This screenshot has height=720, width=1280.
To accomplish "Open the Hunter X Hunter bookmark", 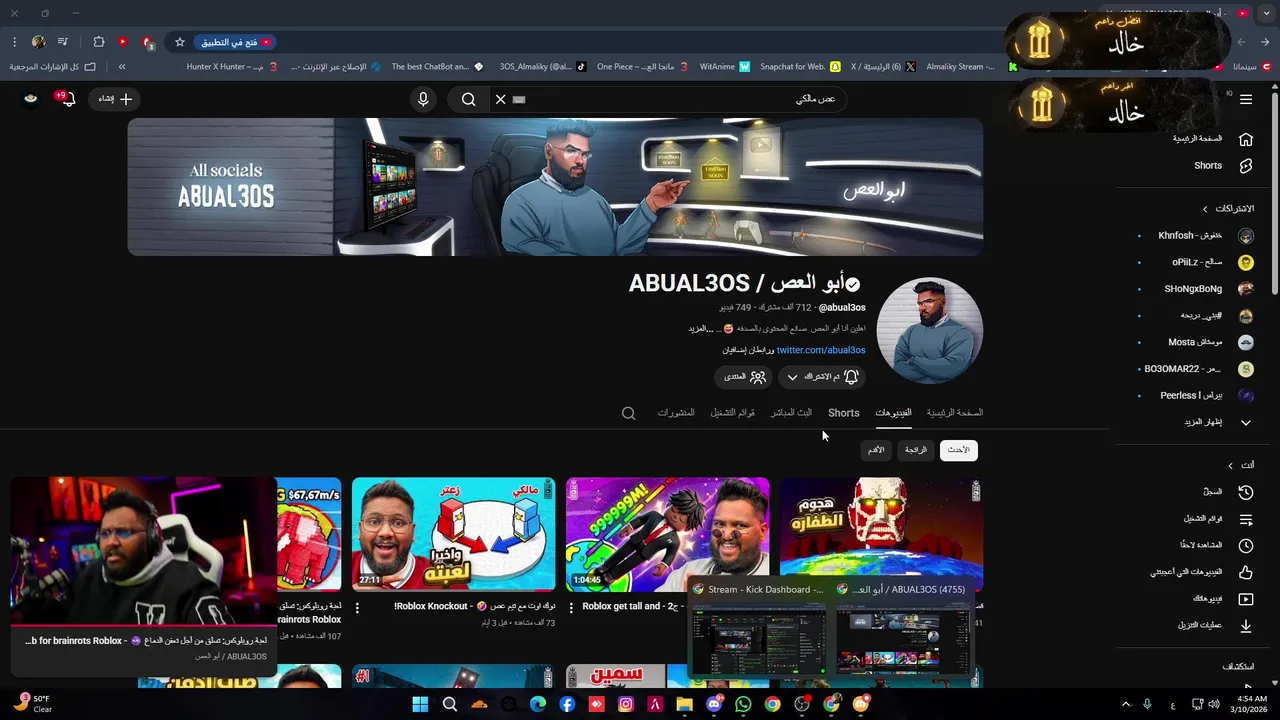I will tap(232, 67).
